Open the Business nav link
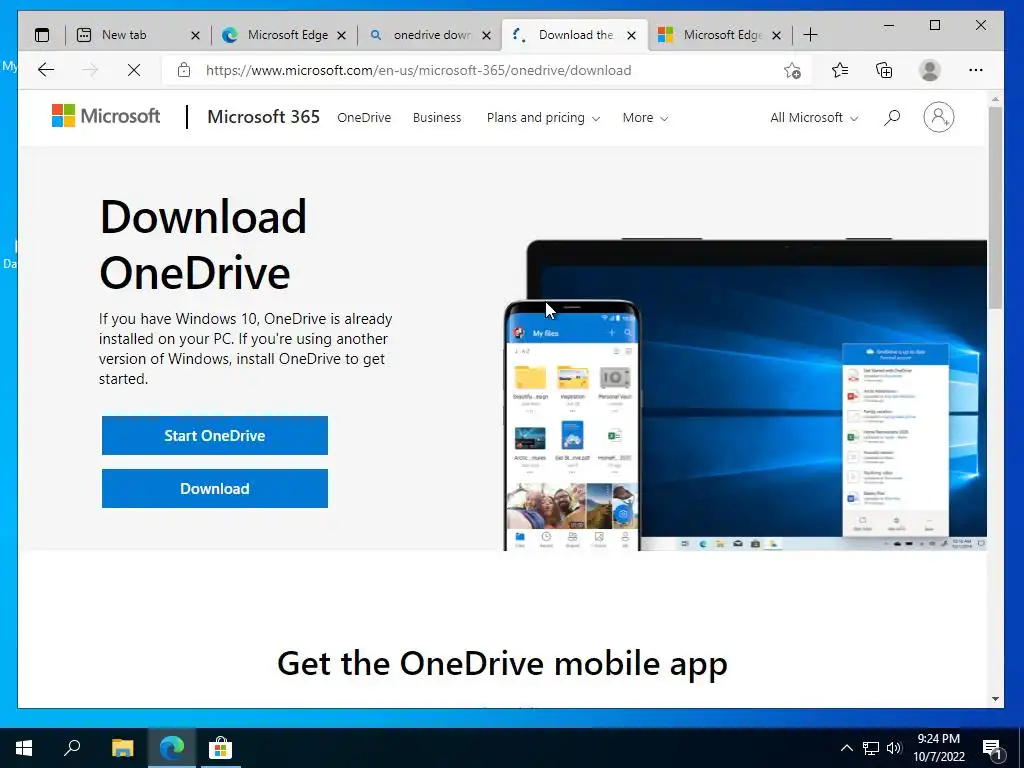The image size is (1024, 768). pyautogui.click(x=437, y=118)
